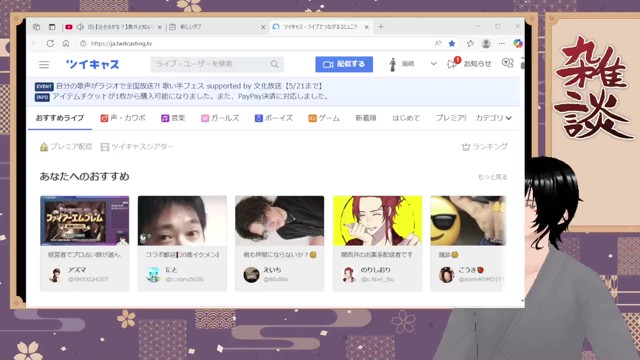Image resolution: width=640 pixels, height=360 pixels.
Task: Click user name こうき
Action: click(x=471, y=270)
